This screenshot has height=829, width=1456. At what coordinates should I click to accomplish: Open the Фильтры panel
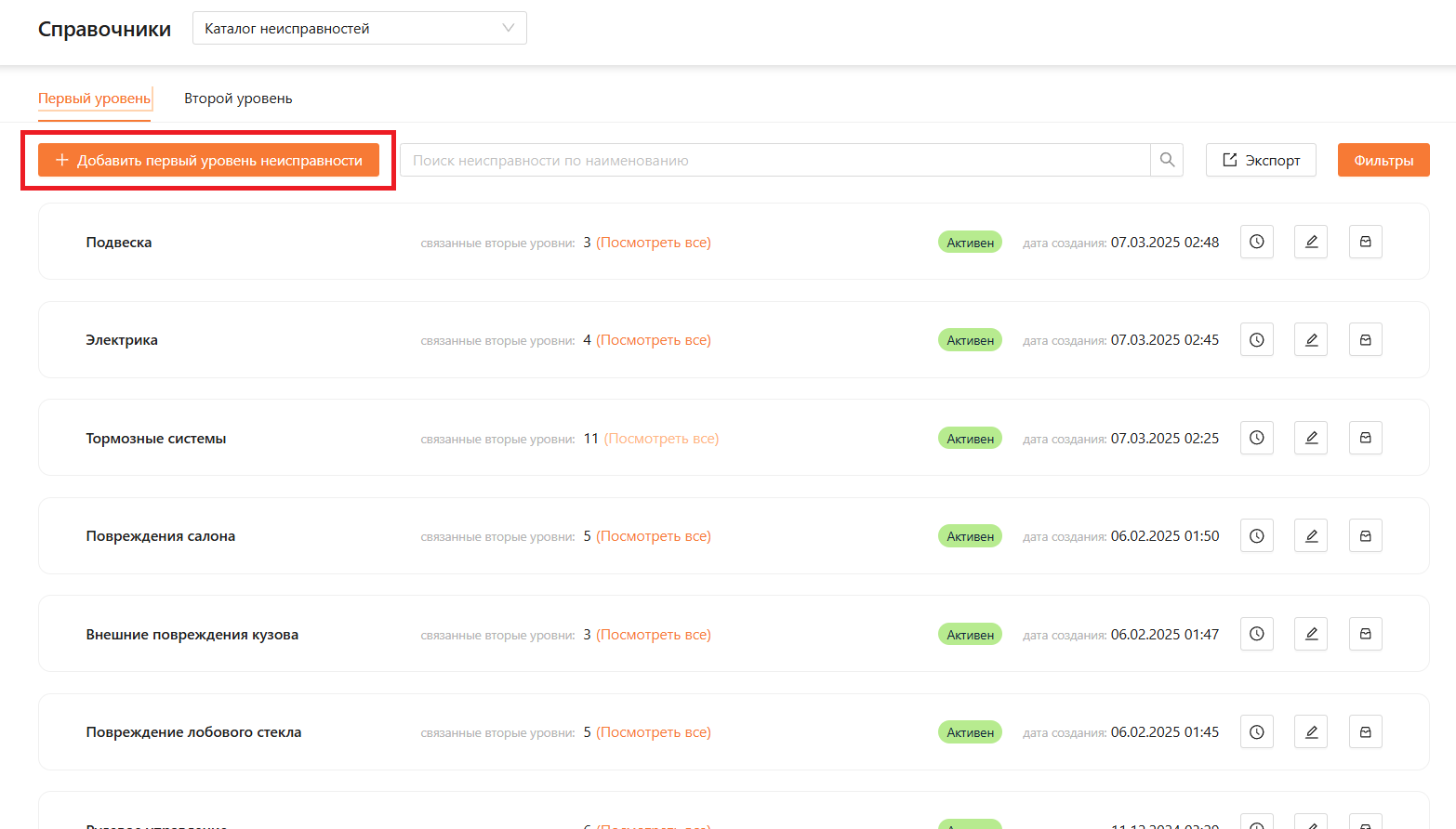[1383, 160]
